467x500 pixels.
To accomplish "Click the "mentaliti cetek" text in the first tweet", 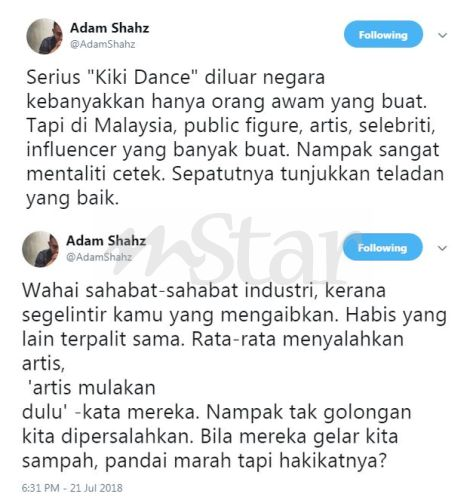I will click(96, 174).
